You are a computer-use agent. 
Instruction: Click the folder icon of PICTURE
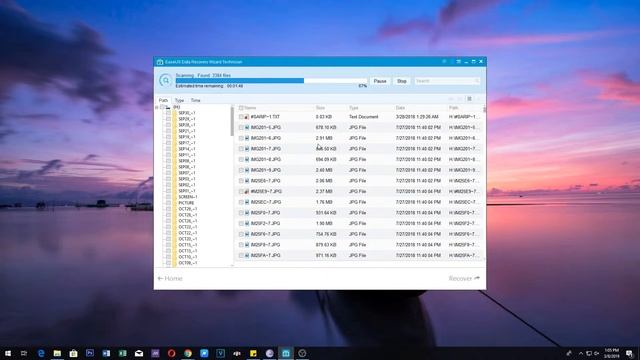click(174, 203)
